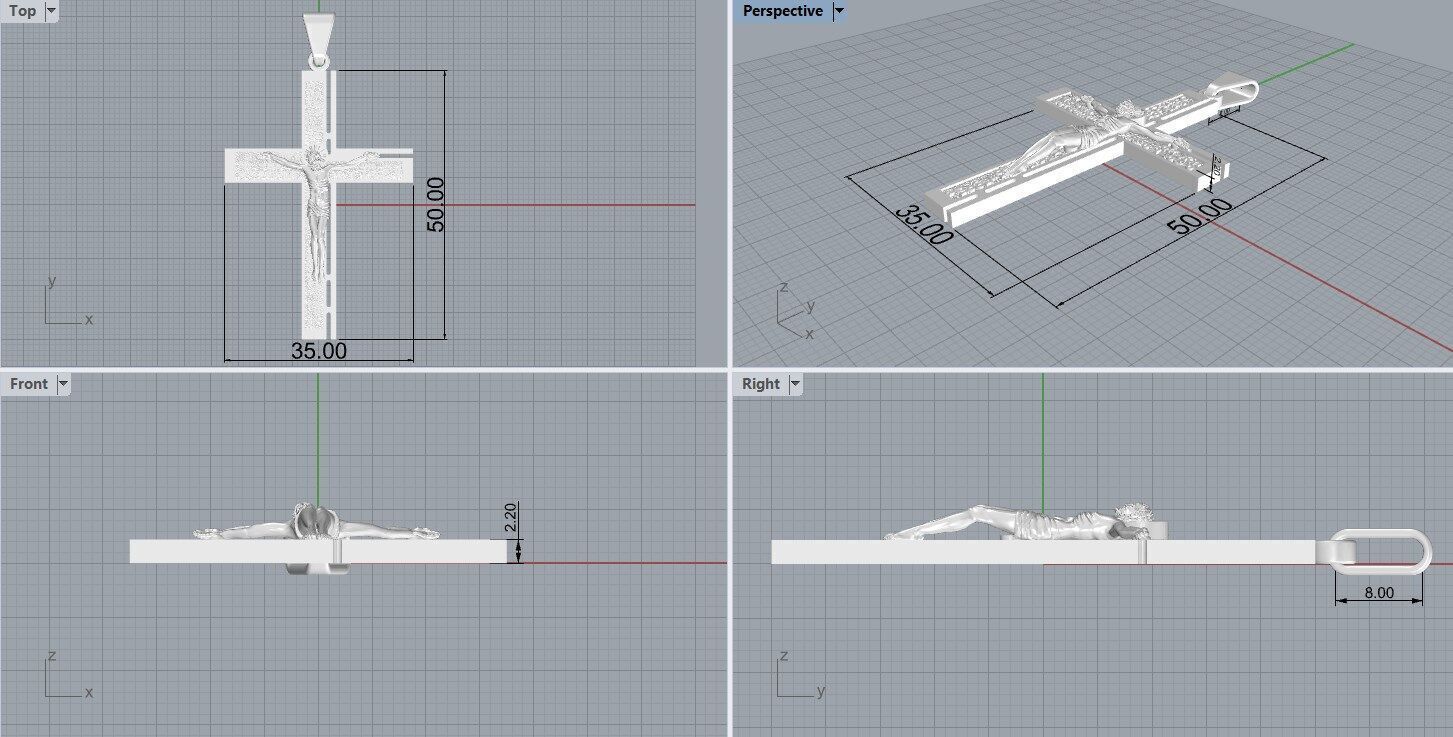
Task: Select the 50.00 dimension in Top view
Action: 436,205
